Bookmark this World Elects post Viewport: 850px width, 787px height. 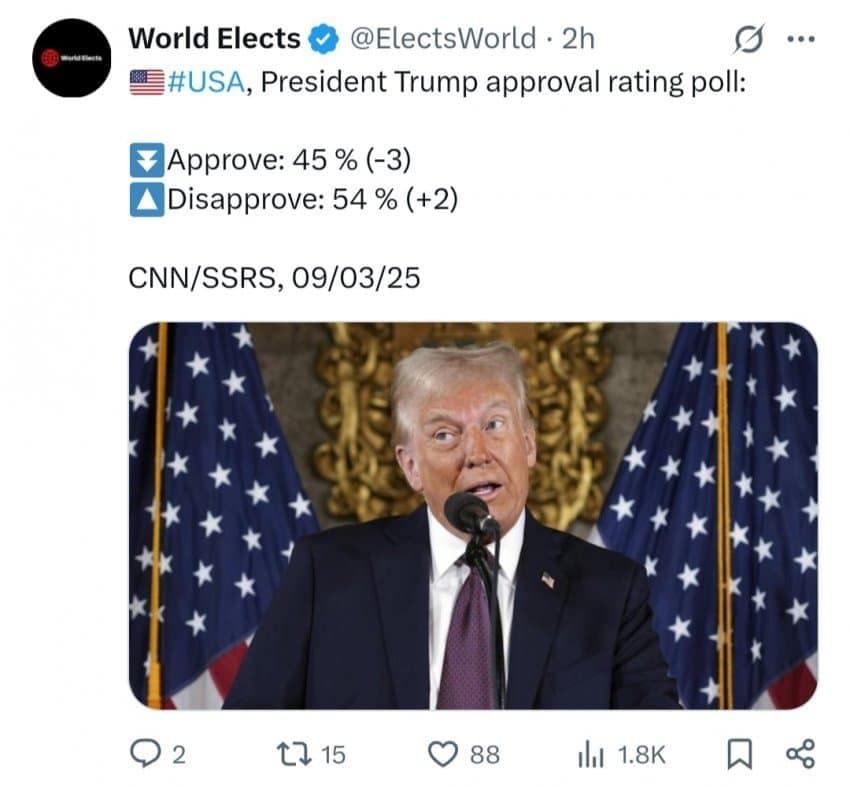coord(738,754)
